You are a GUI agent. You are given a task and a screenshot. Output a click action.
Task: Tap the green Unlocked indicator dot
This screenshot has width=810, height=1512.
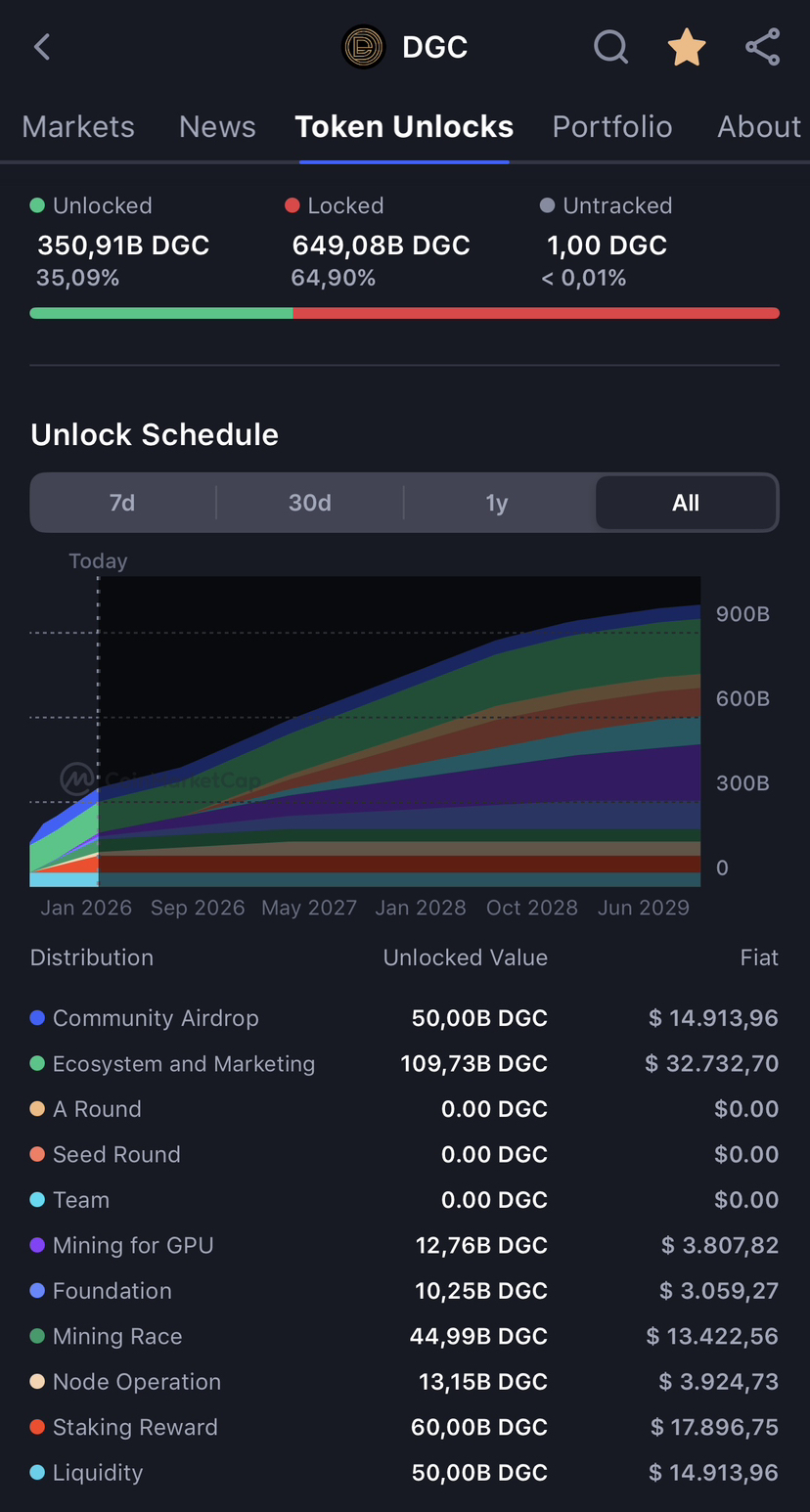(x=37, y=205)
